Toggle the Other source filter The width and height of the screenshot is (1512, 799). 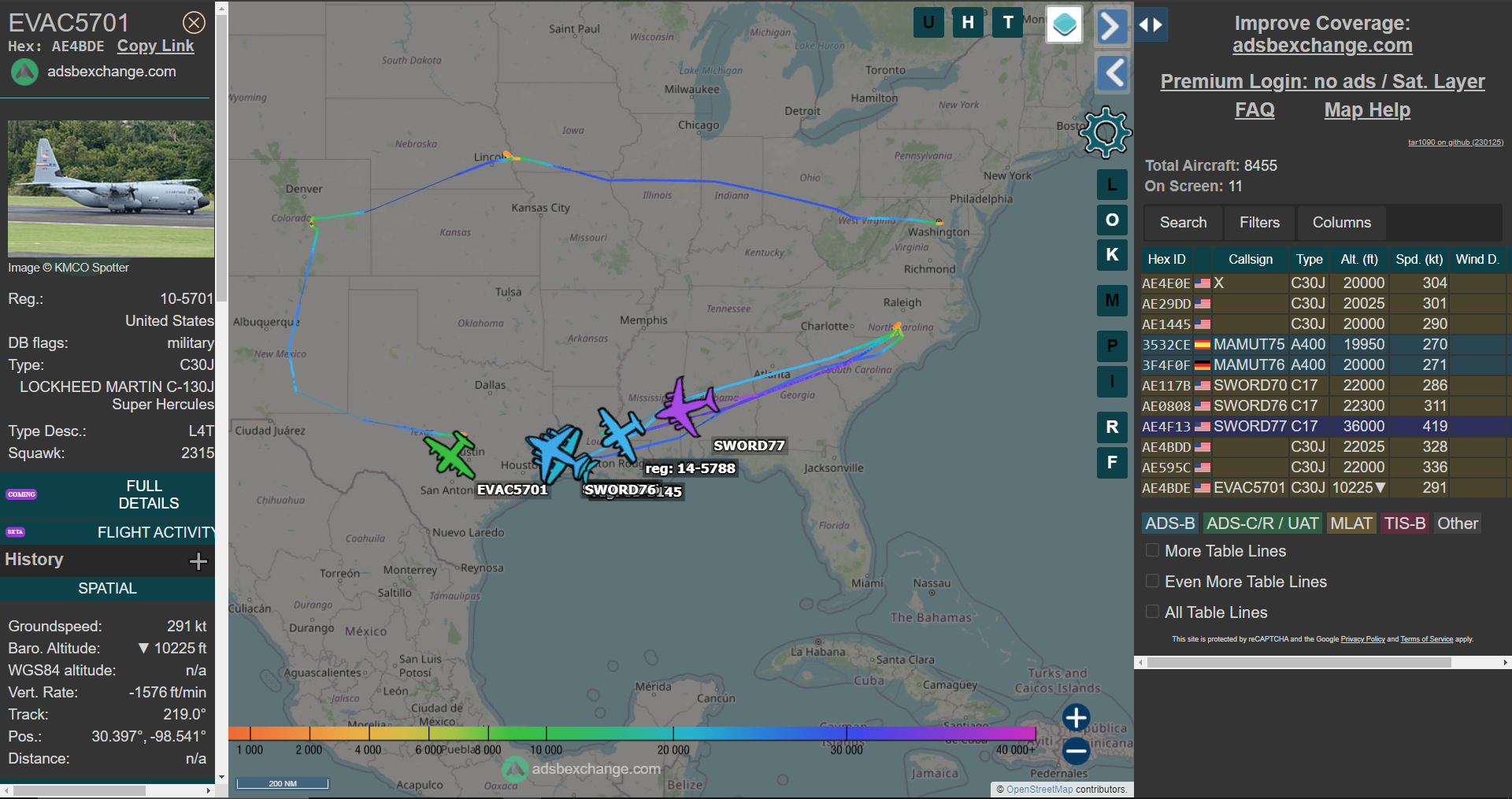coord(1458,523)
